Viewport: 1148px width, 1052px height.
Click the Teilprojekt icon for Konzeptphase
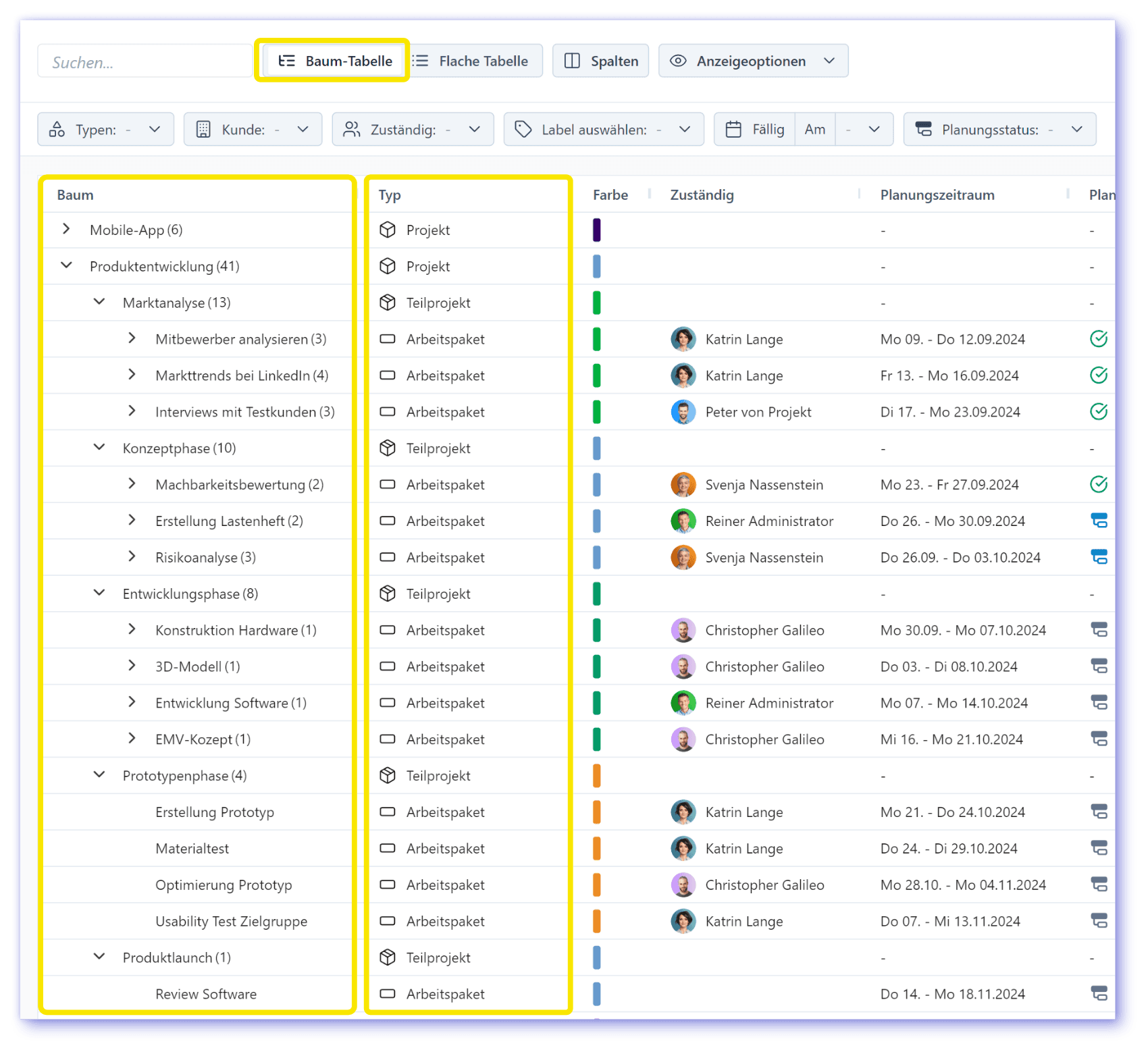pos(388,448)
